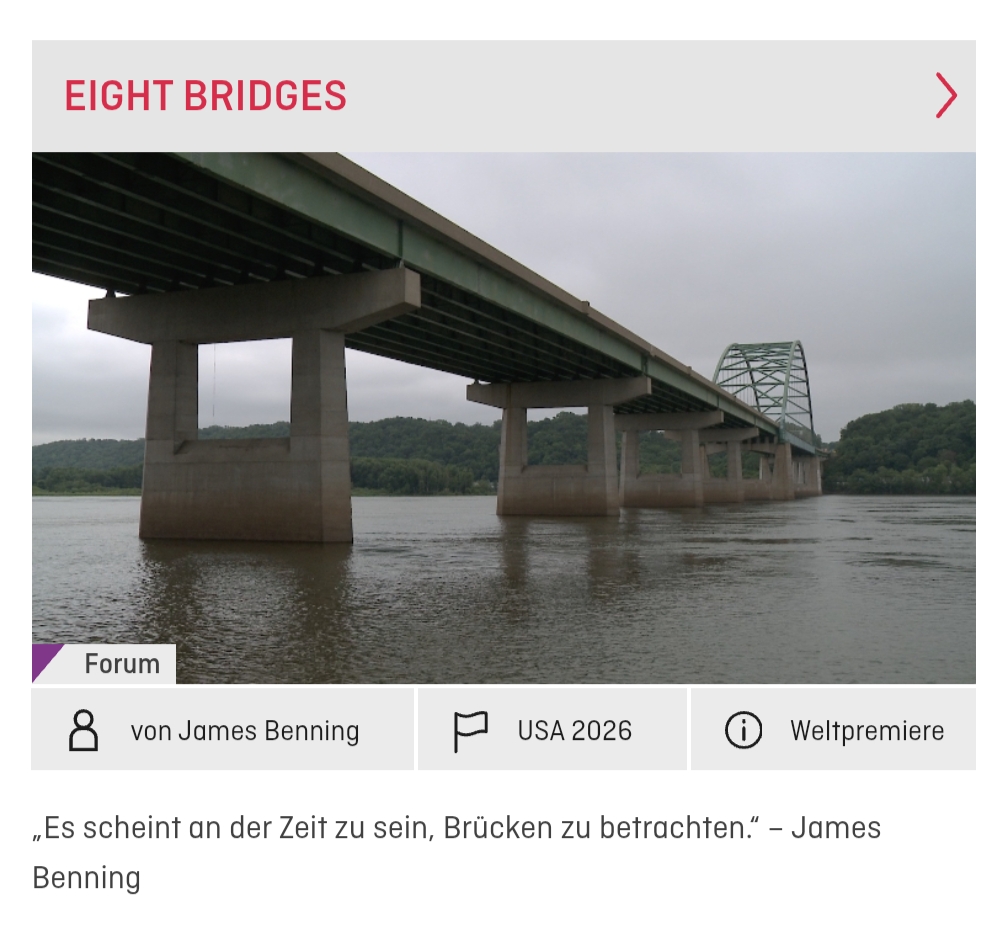Click the German quote about Brücken
The image size is (1008, 932).
pos(456,852)
